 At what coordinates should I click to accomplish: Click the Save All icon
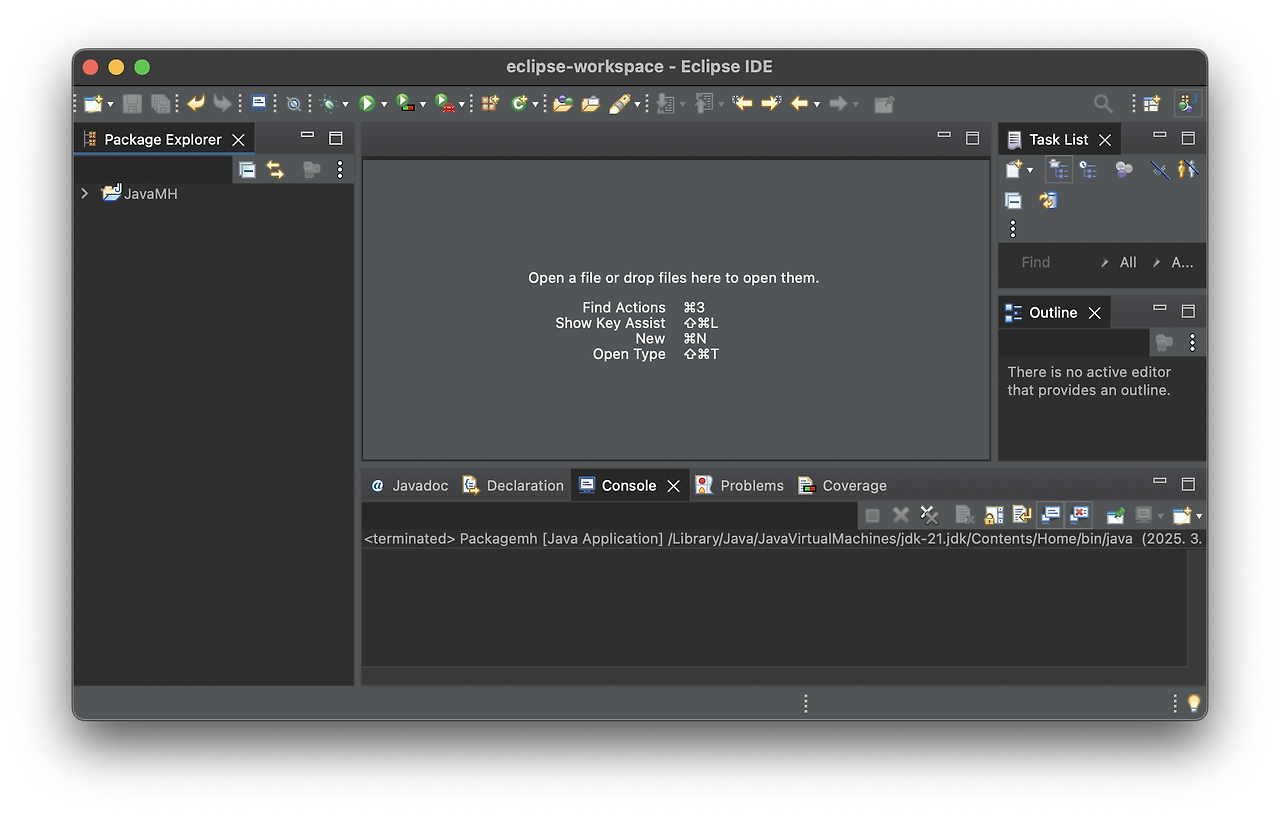(160, 103)
